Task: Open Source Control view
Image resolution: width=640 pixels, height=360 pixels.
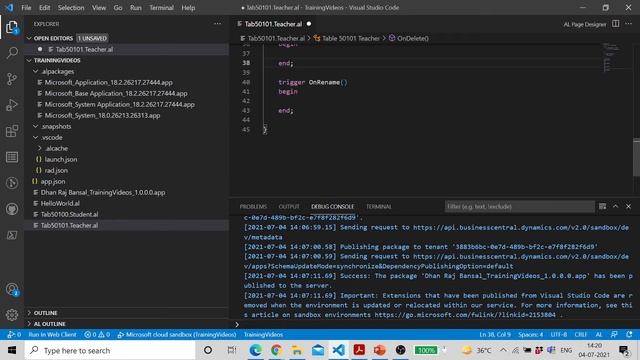Action: point(12,79)
